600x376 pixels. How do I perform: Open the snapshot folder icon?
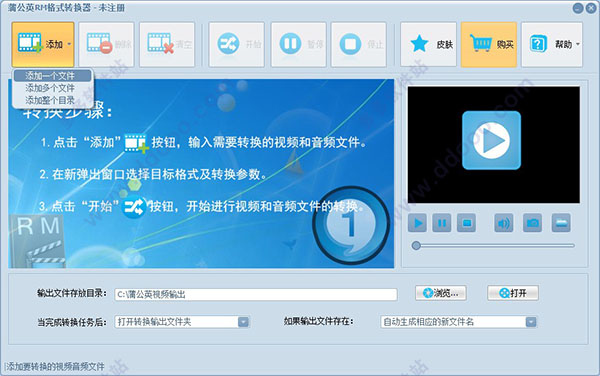pos(561,223)
